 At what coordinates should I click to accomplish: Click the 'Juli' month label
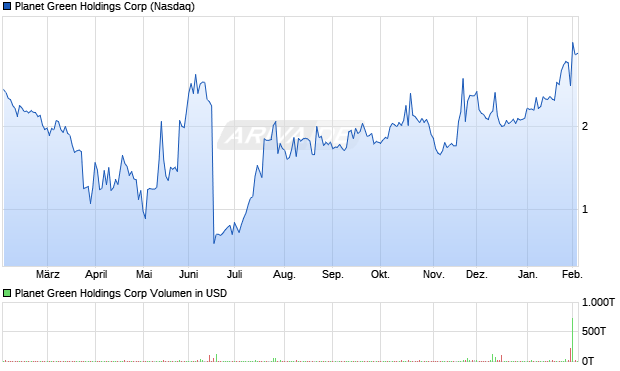pyautogui.click(x=234, y=274)
